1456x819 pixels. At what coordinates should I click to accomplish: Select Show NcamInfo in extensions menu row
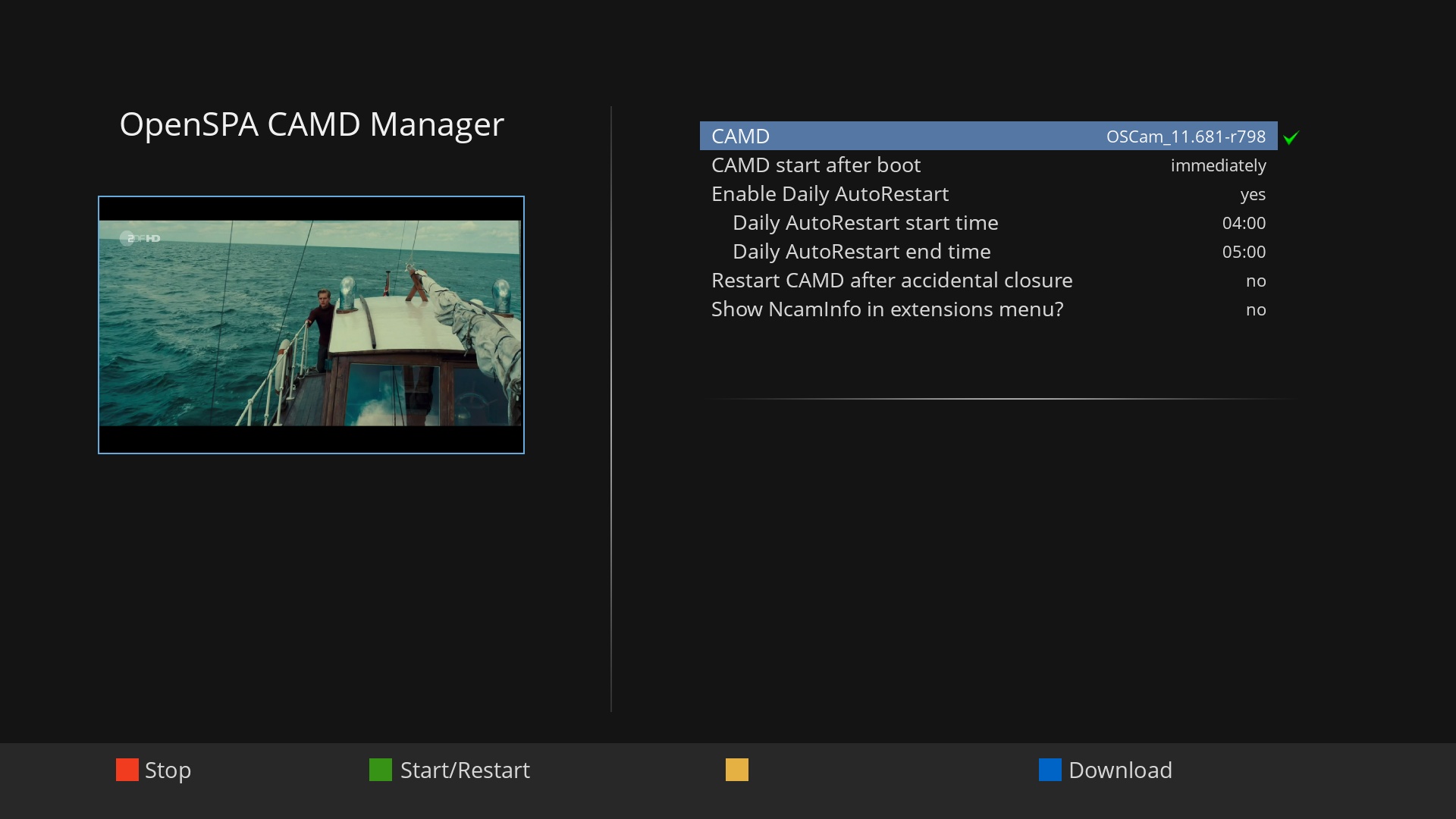[989, 309]
